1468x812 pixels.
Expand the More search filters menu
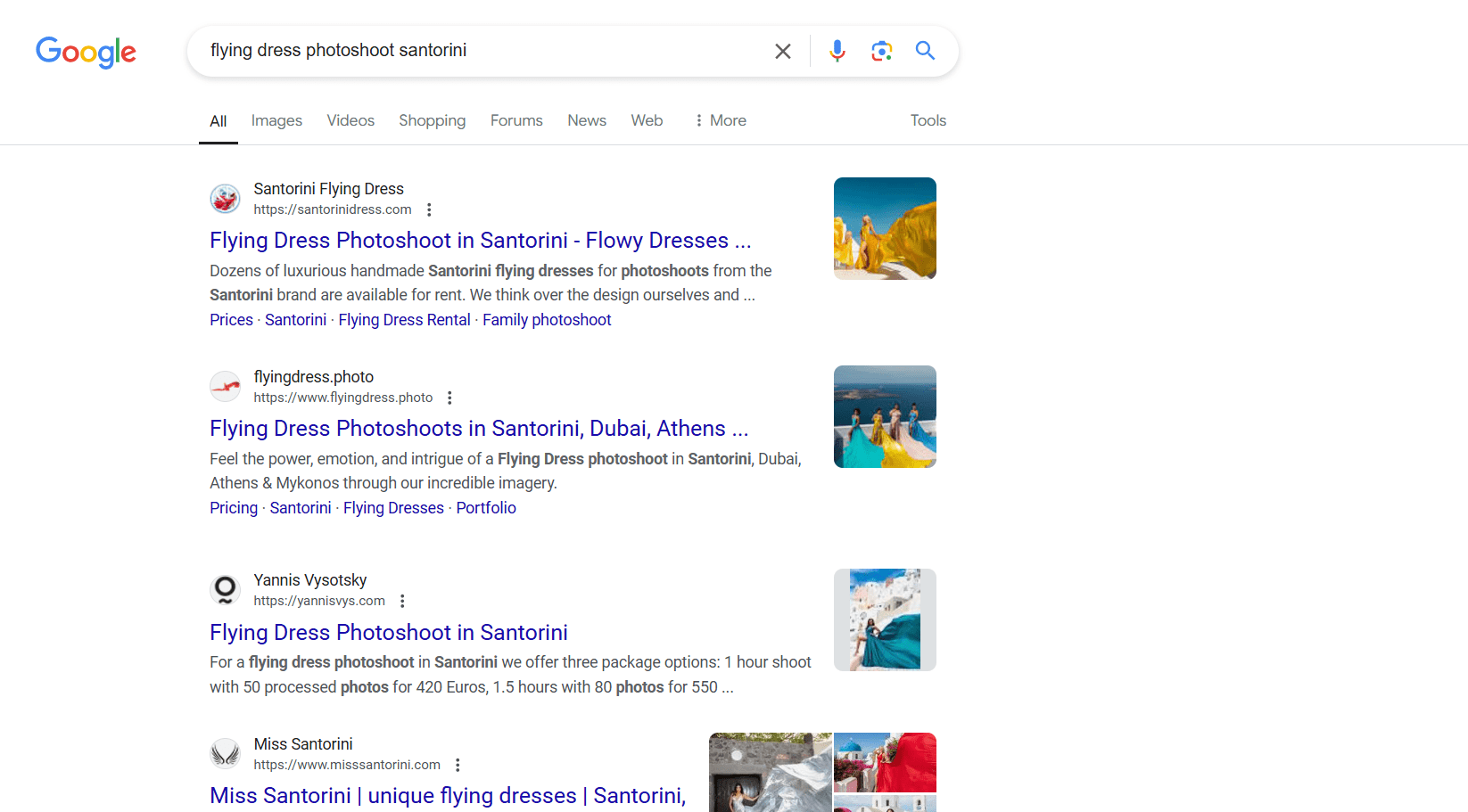[720, 120]
